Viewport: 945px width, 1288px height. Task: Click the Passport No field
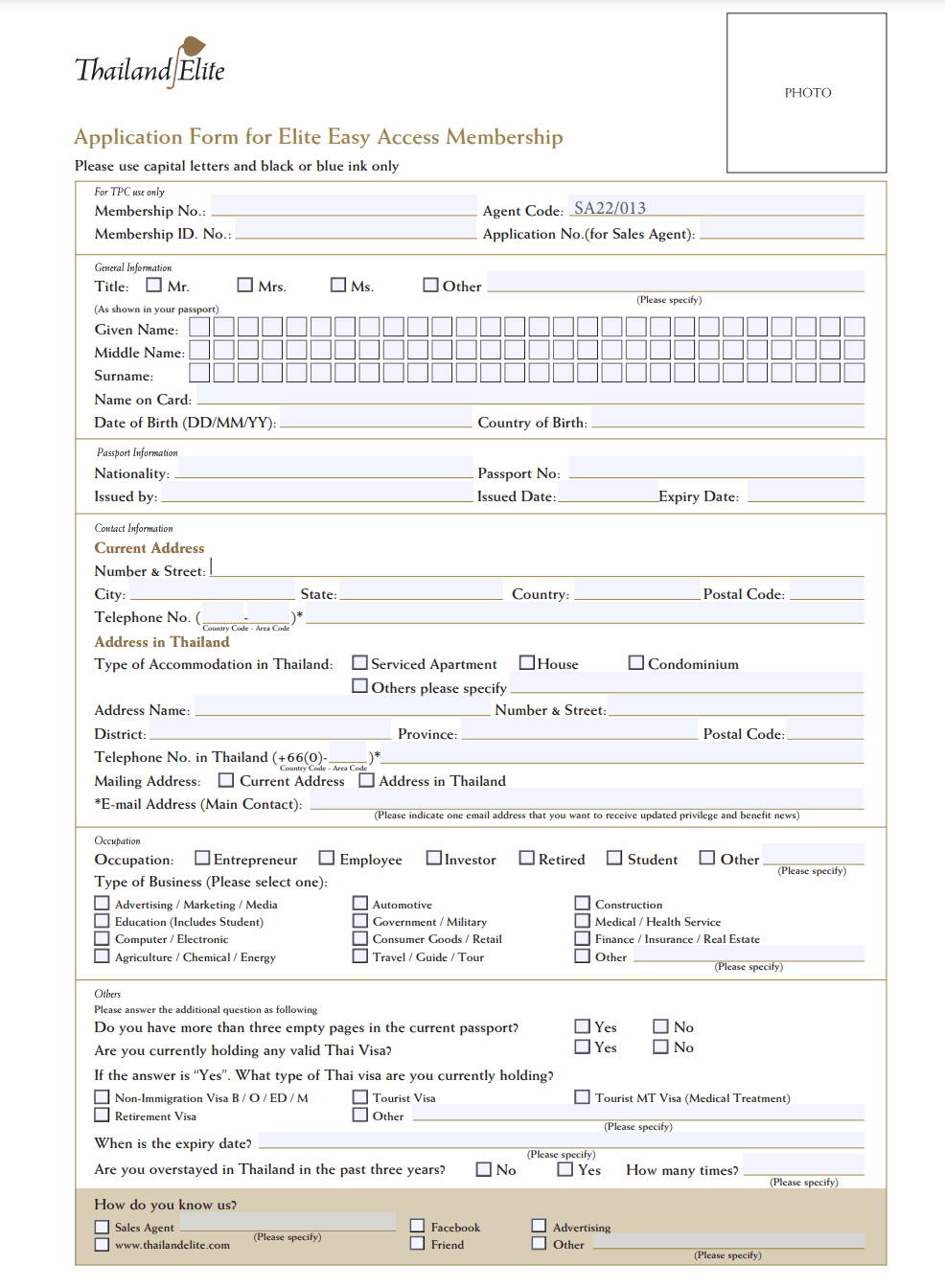click(715, 470)
